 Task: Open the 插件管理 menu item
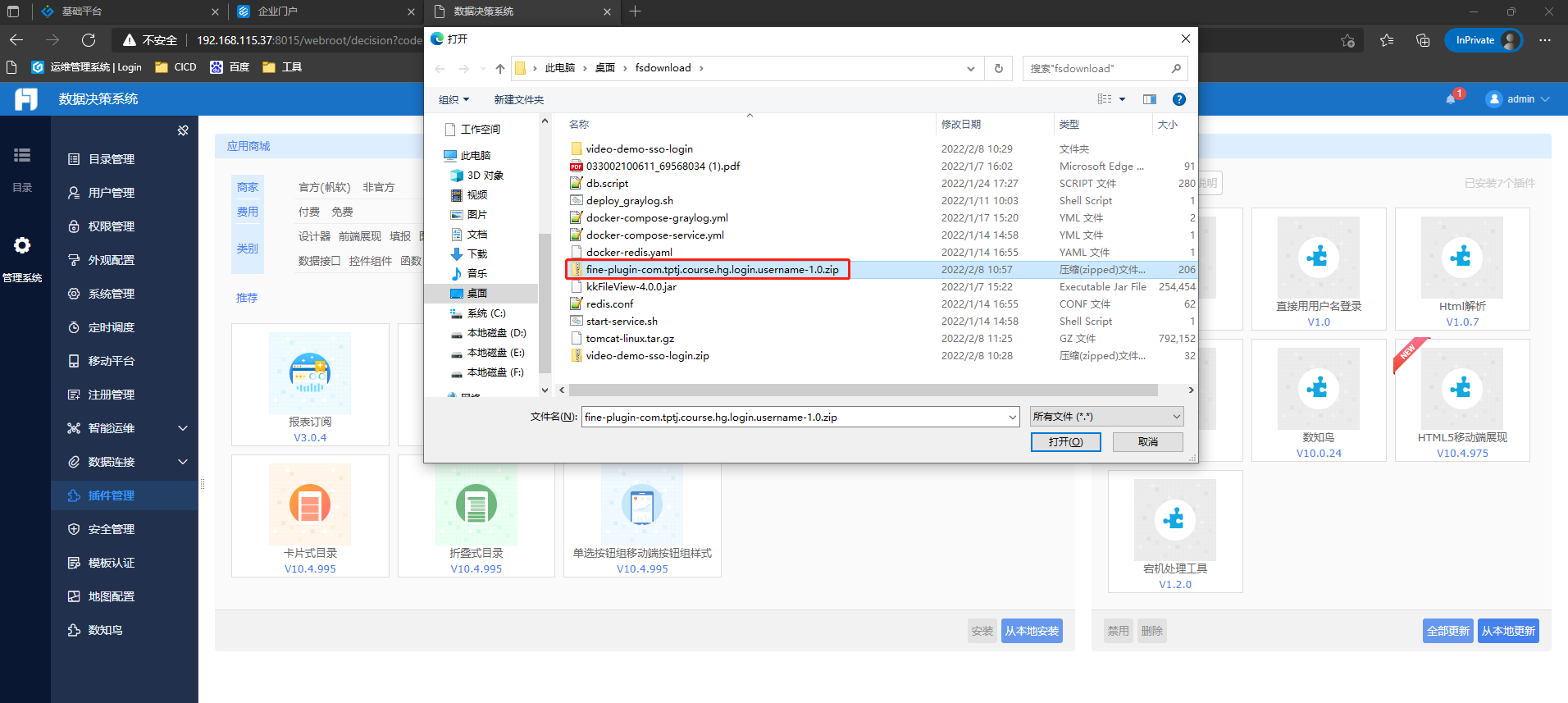(125, 495)
